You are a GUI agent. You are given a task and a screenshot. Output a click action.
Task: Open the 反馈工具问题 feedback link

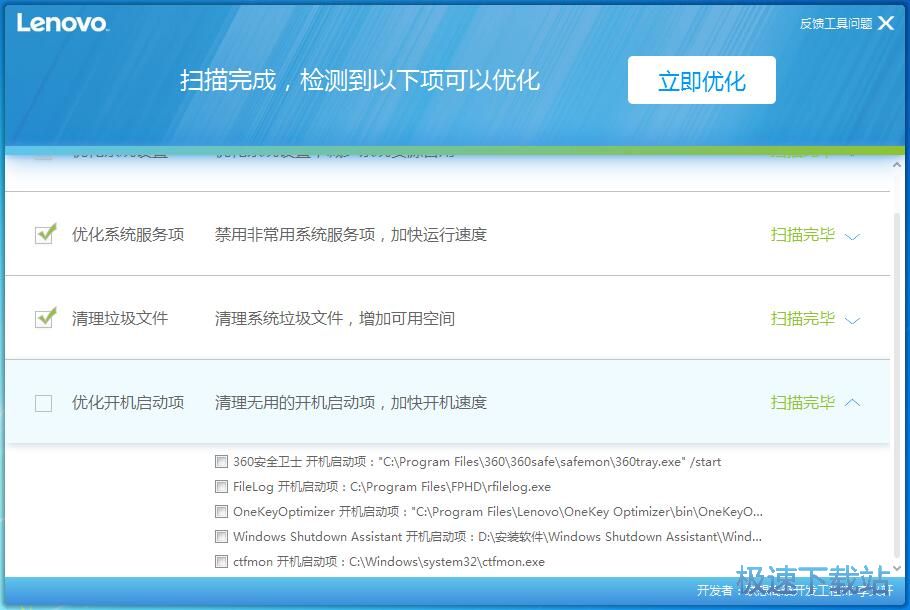[835, 24]
